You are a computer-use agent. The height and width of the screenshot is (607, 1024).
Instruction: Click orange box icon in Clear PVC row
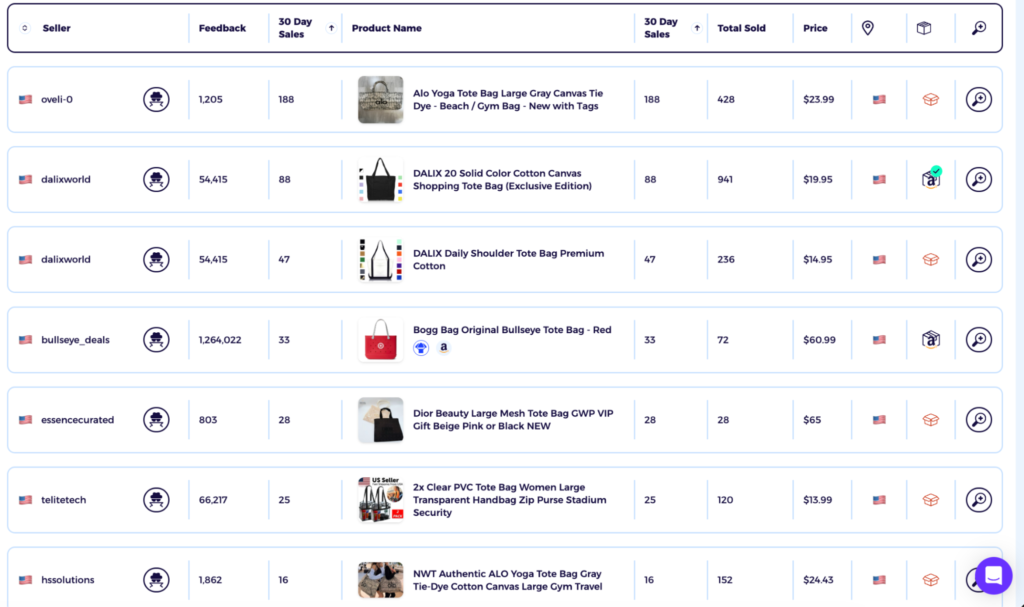coord(931,500)
